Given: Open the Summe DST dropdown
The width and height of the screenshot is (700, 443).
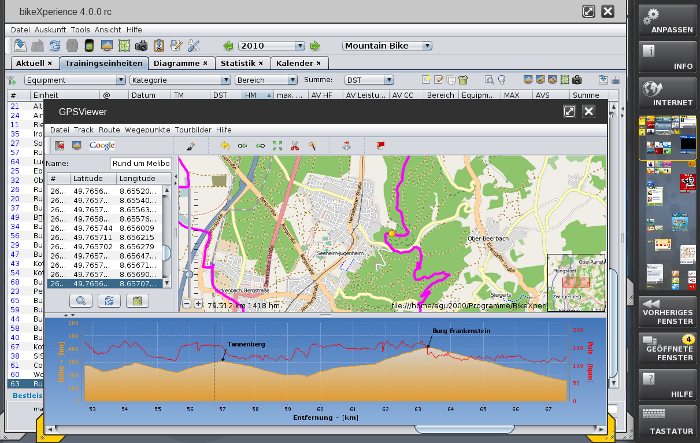Looking at the screenshot, I should pyautogui.click(x=369, y=80).
